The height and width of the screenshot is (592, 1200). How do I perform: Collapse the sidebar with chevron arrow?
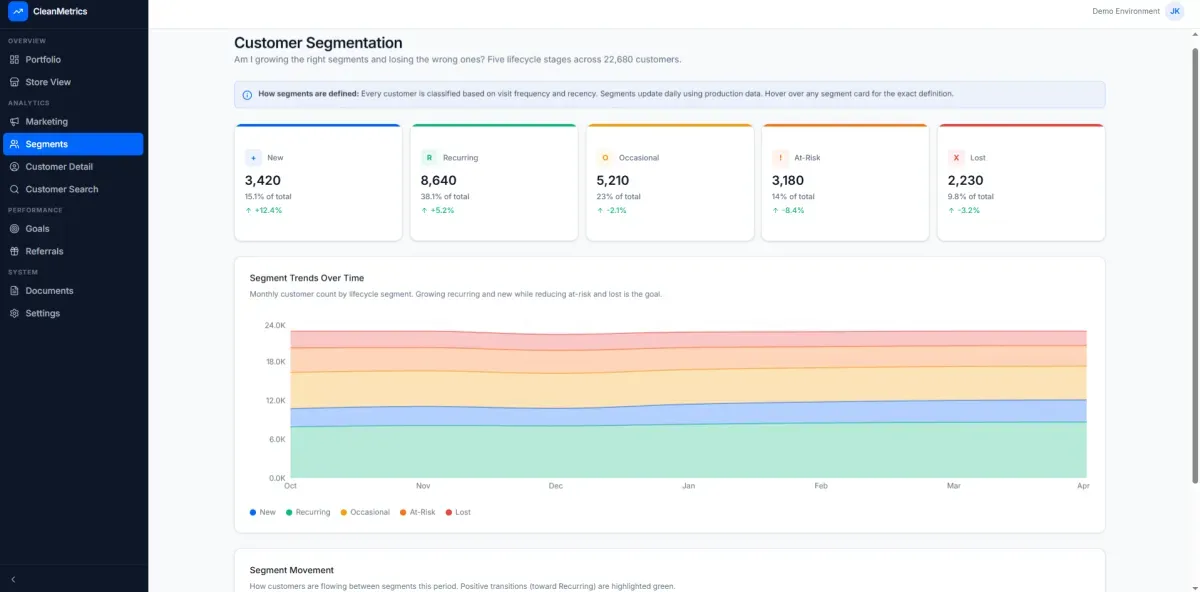pyautogui.click(x=13, y=579)
